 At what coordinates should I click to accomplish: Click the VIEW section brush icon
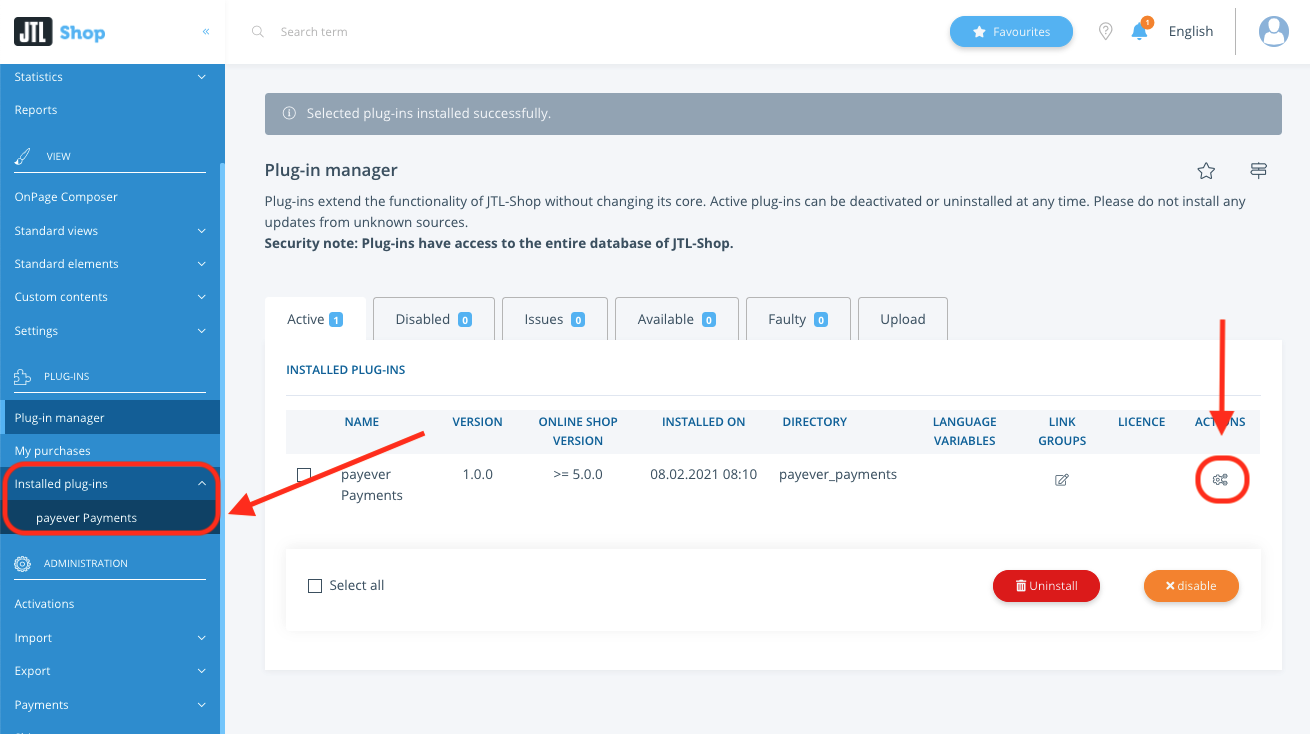[23, 157]
